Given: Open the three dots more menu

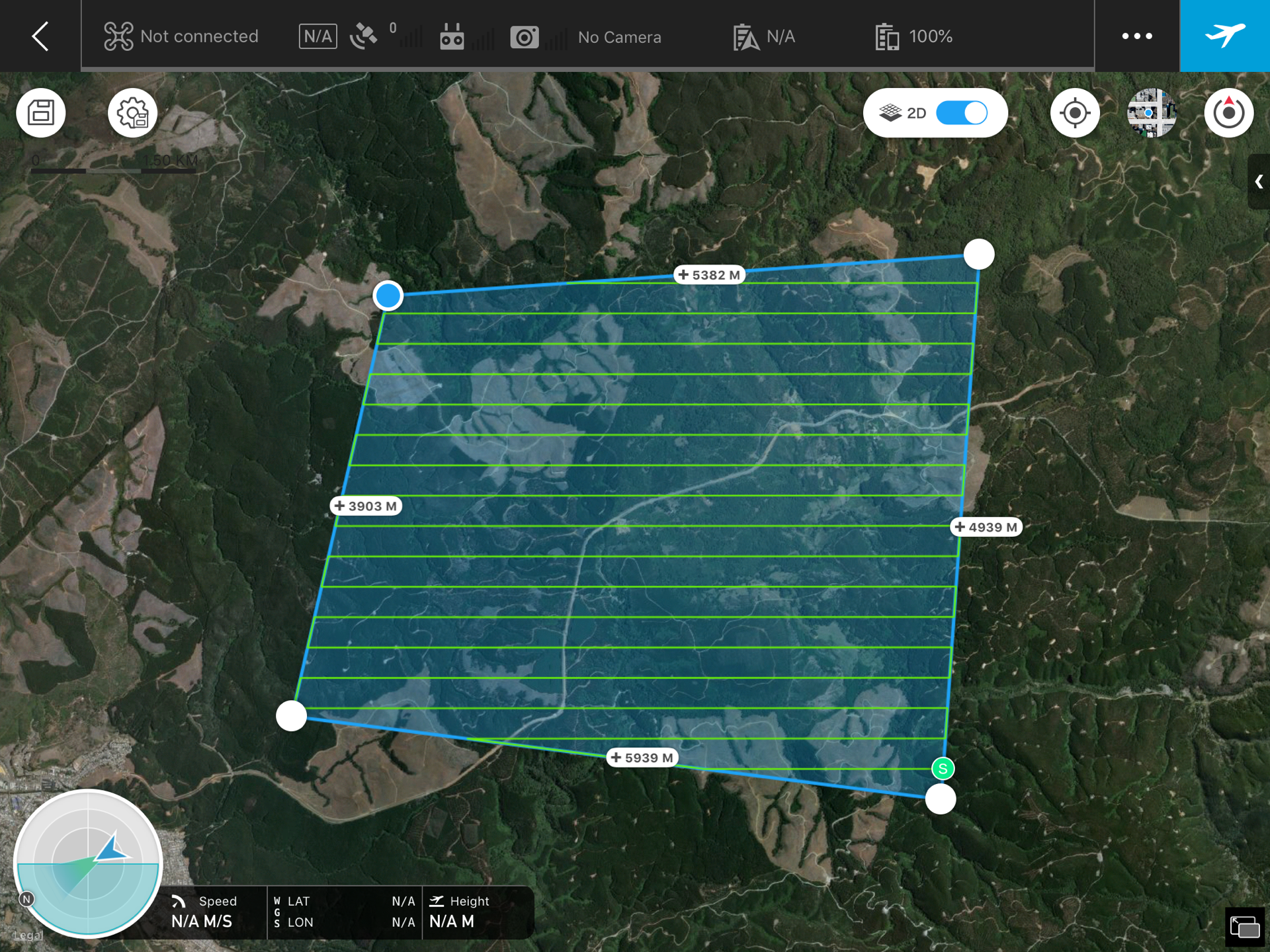Looking at the screenshot, I should click(x=1137, y=36).
